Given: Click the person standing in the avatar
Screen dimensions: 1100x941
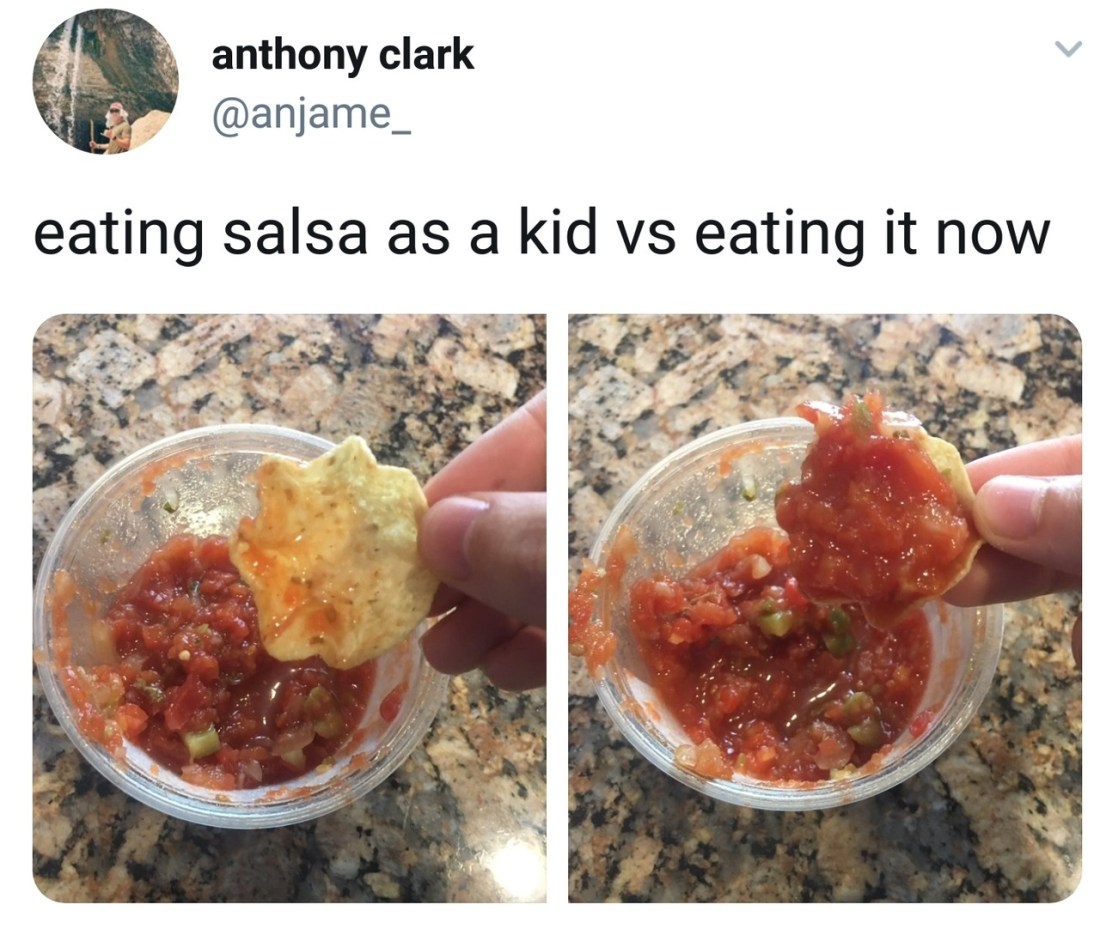Looking at the screenshot, I should 116,127.
